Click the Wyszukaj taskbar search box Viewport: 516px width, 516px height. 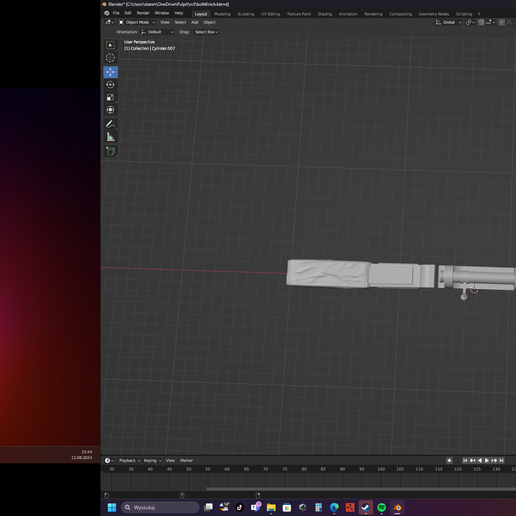coord(160,508)
